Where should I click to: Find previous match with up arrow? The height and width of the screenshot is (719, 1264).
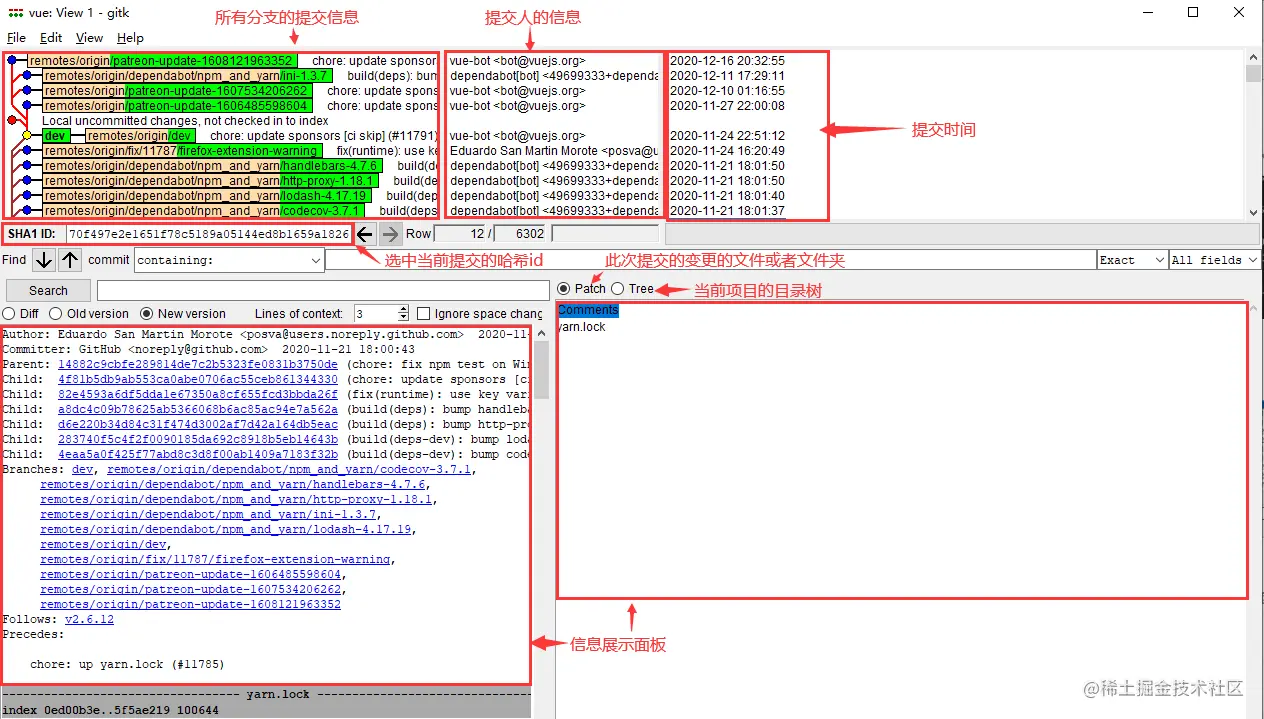(69, 260)
